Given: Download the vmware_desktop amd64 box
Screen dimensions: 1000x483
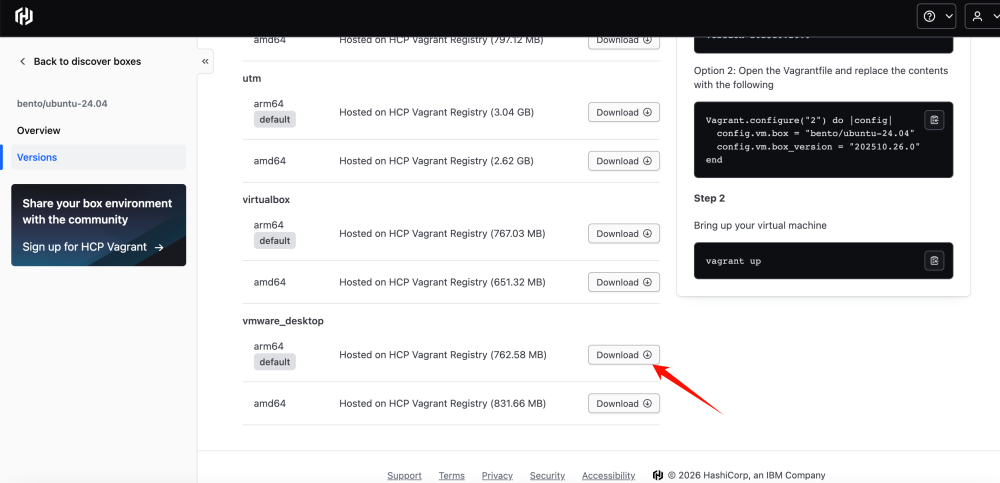Looking at the screenshot, I should 624,403.
